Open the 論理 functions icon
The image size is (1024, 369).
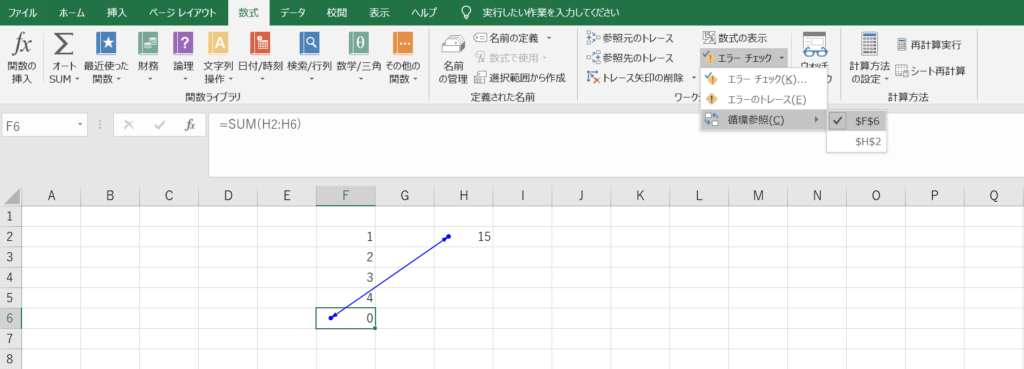[x=183, y=44]
